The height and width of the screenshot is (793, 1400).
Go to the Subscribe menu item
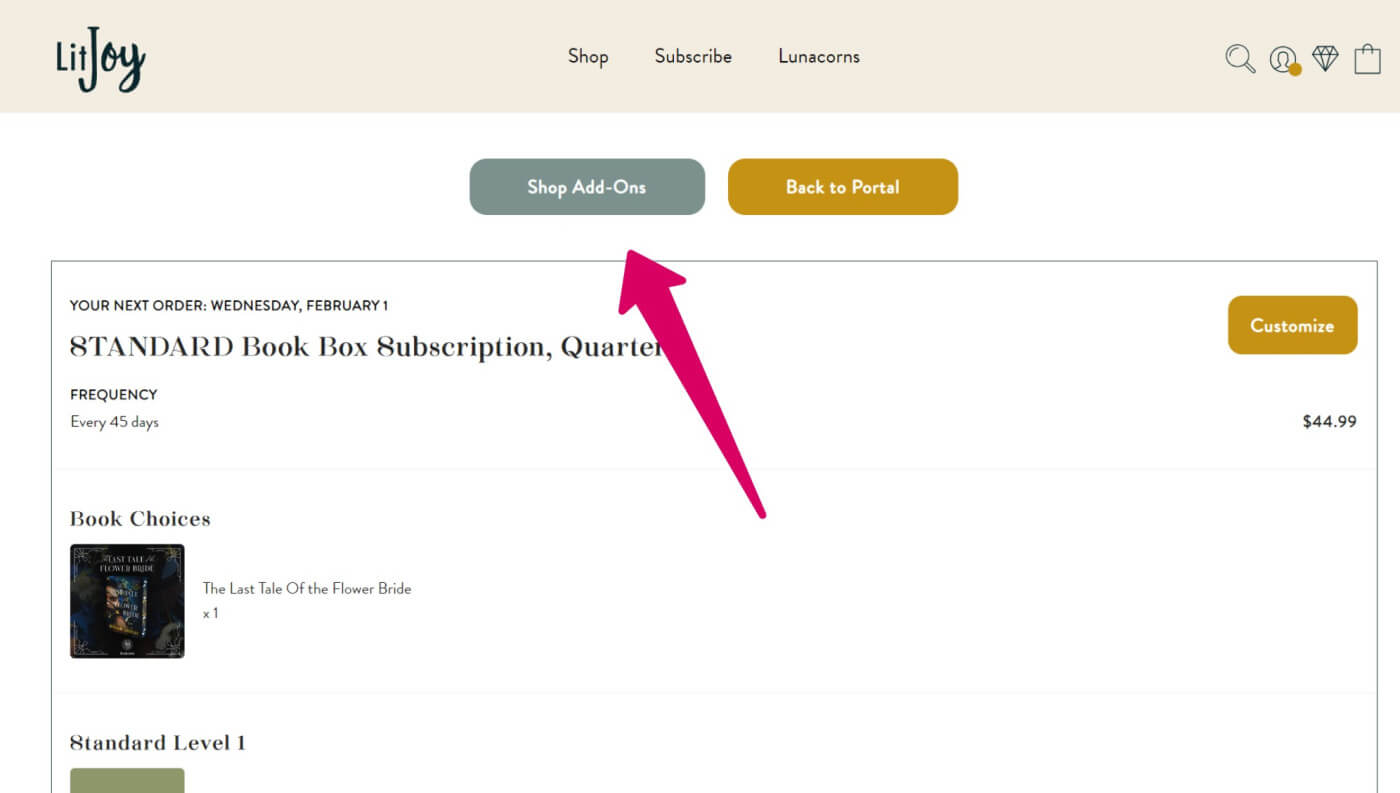[x=693, y=57]
